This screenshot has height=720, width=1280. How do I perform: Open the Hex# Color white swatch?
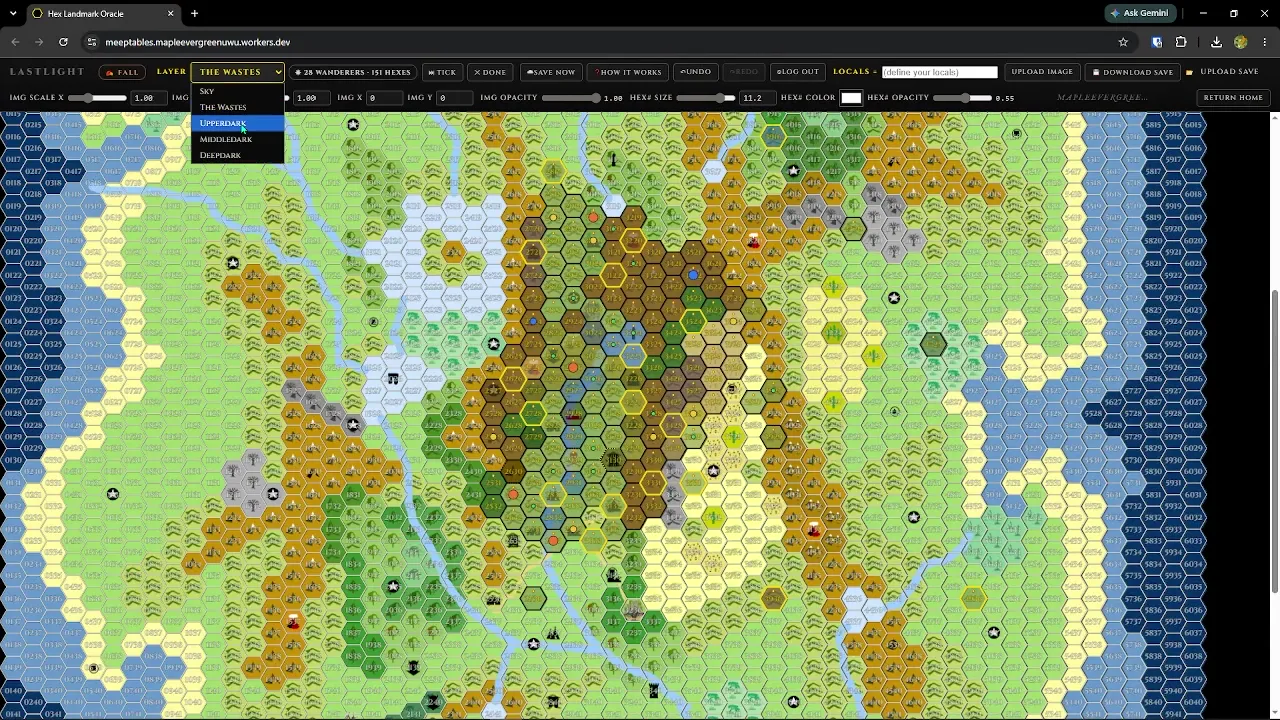coord(851,98)
